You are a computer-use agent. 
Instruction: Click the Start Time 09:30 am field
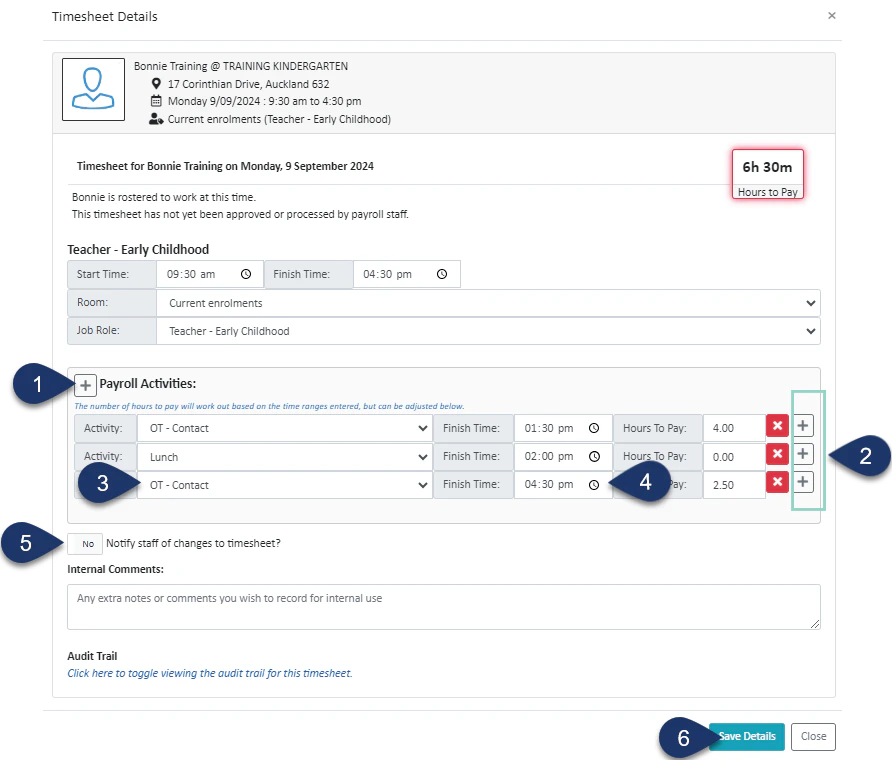click(x=209, y=274)
